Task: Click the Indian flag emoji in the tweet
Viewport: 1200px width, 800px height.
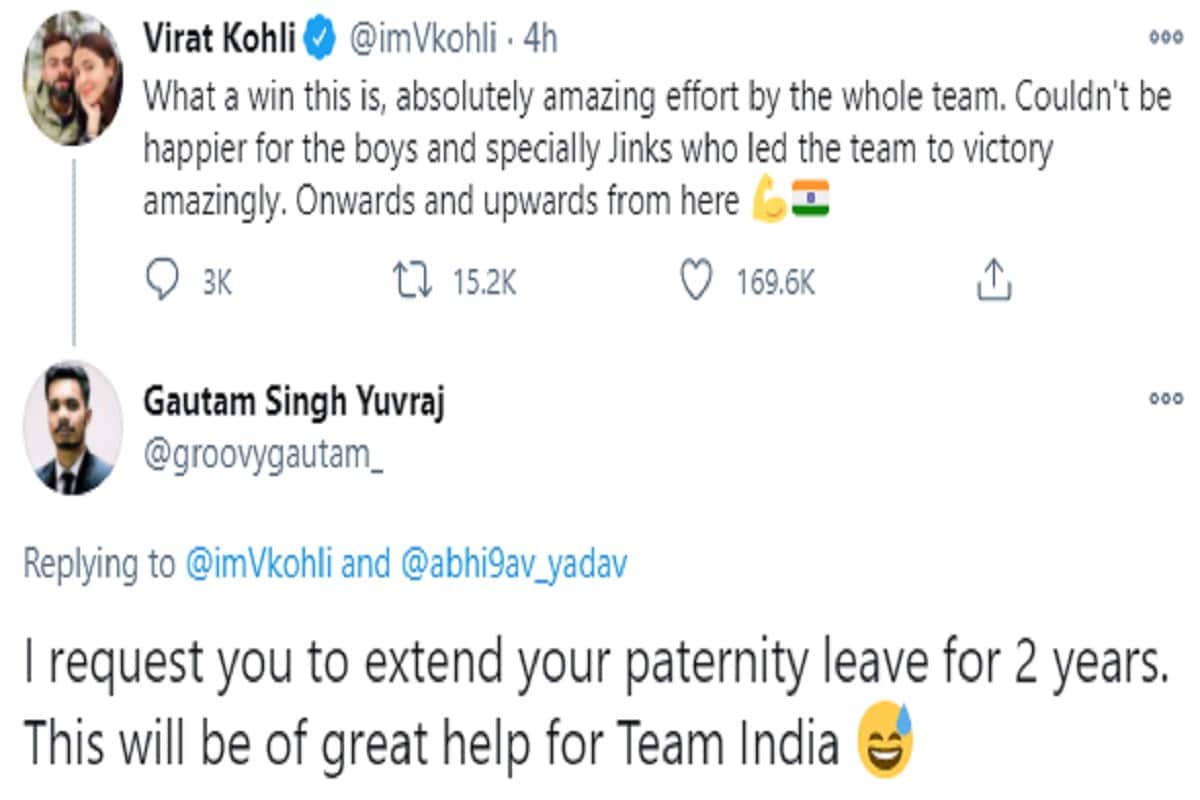Action: (810, 201)
